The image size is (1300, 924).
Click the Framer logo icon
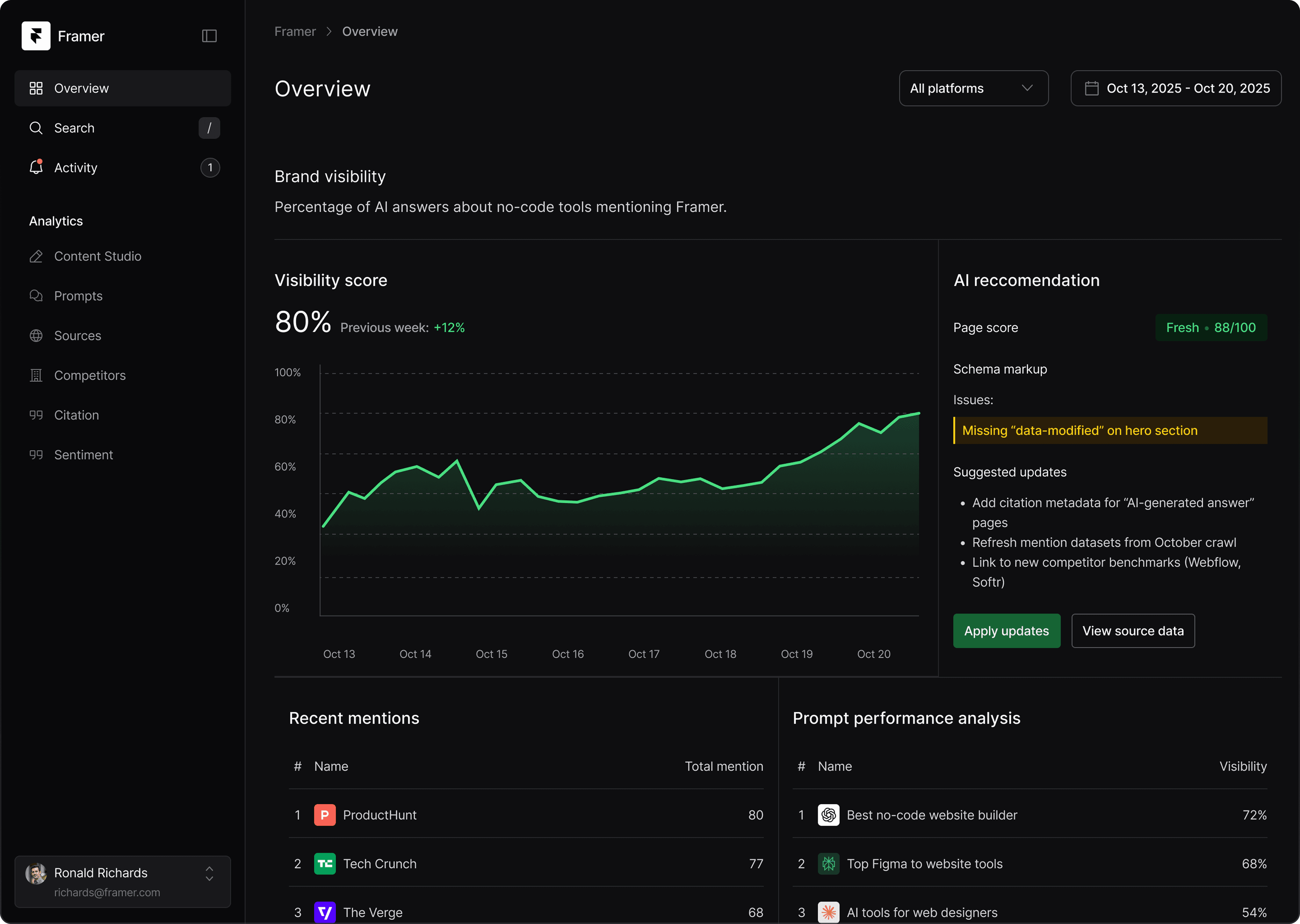[x=36, y=36]
